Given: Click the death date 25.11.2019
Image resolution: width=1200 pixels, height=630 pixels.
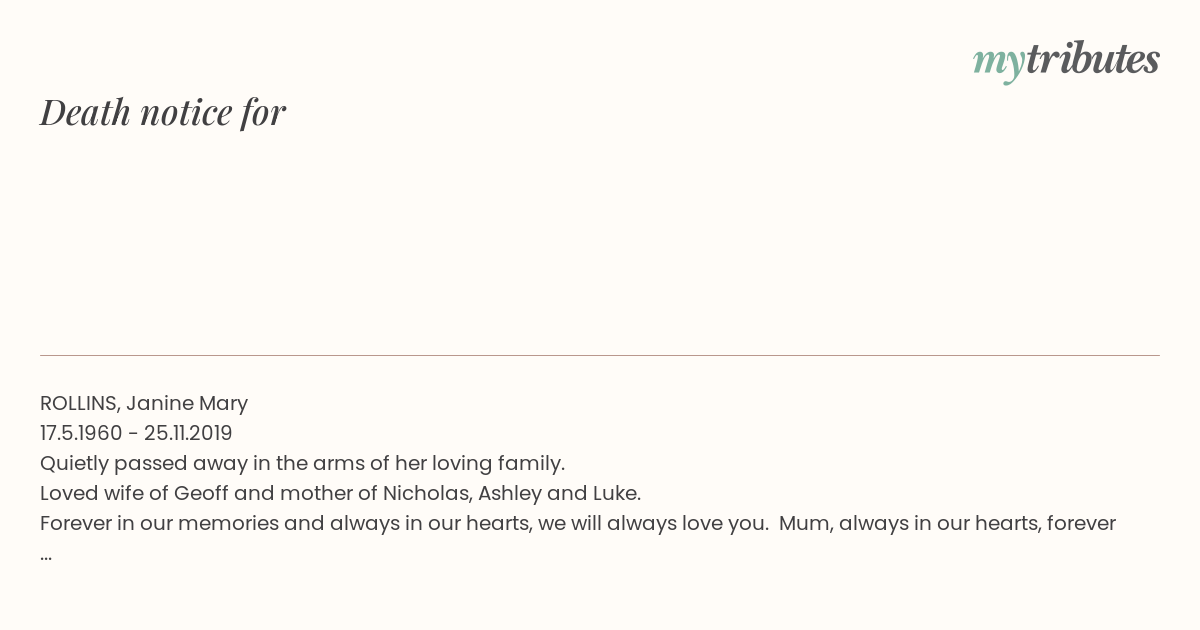Looking at the screenshot, I should click(x=188, y=433).
